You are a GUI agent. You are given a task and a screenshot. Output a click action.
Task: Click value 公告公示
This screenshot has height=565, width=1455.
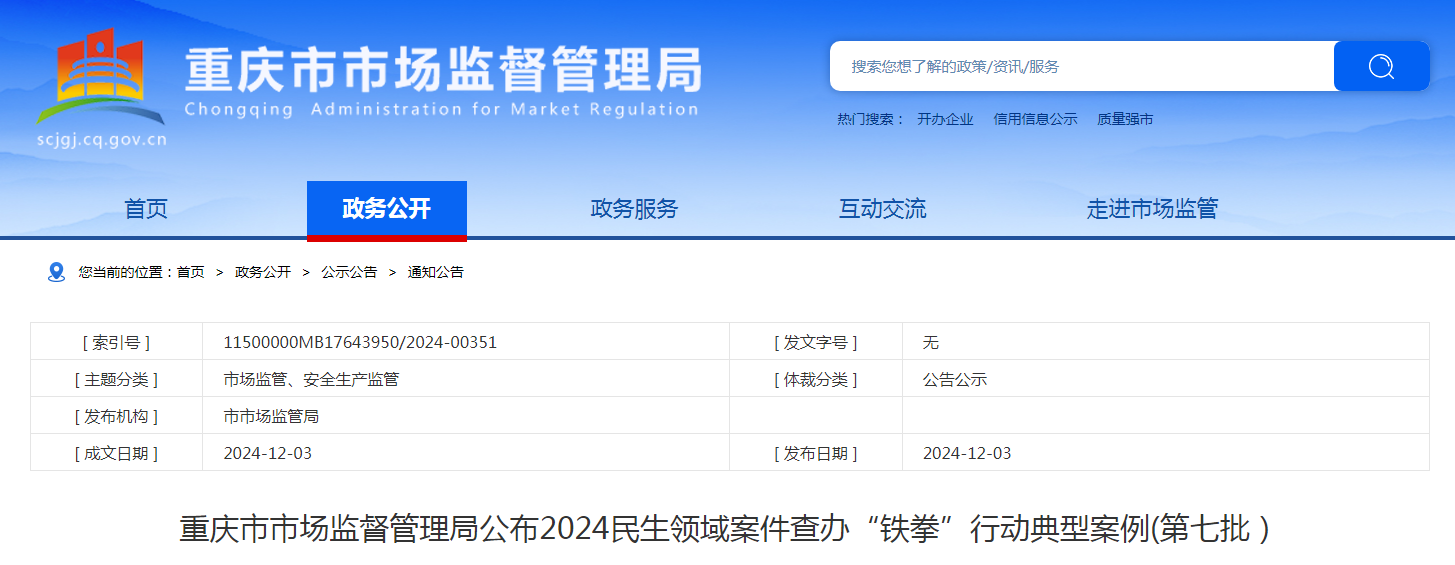(x=955, y=379)
